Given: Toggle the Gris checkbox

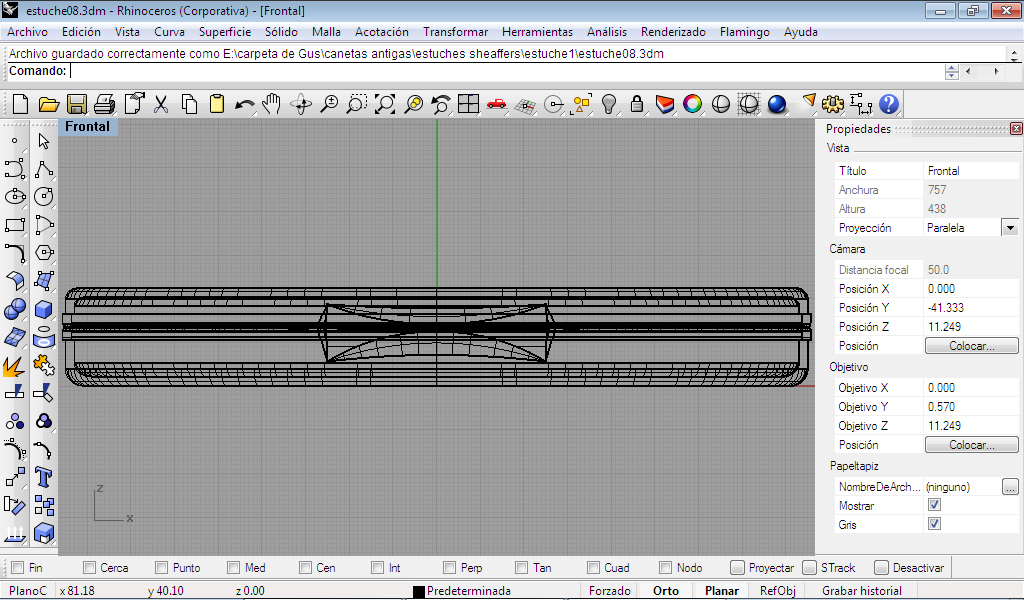Looking at the screenshot, I should tap(934, 524).
